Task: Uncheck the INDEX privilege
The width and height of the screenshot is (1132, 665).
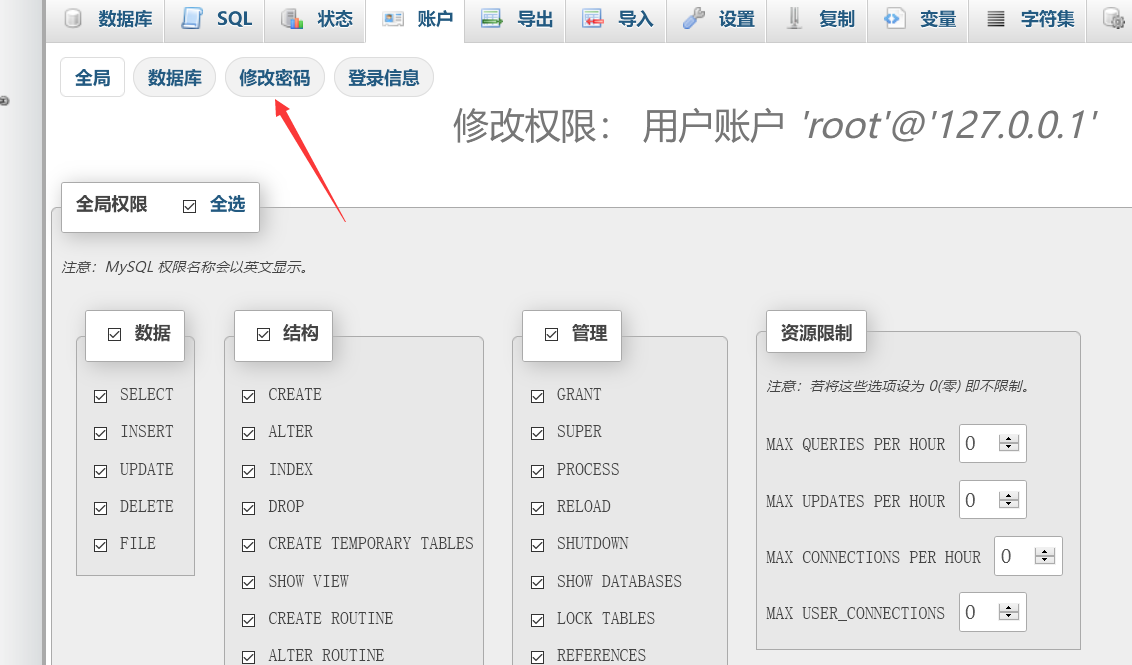Action: 248,471
